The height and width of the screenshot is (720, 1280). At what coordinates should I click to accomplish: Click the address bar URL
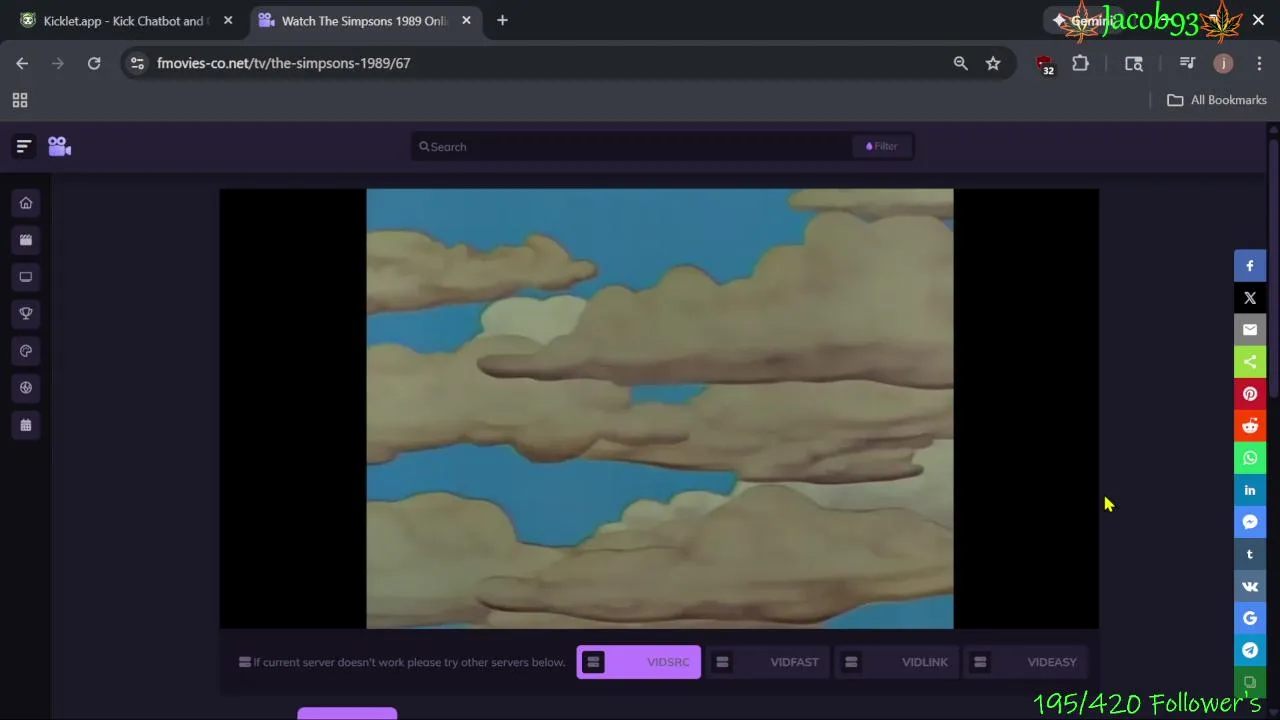pos(283,63)
